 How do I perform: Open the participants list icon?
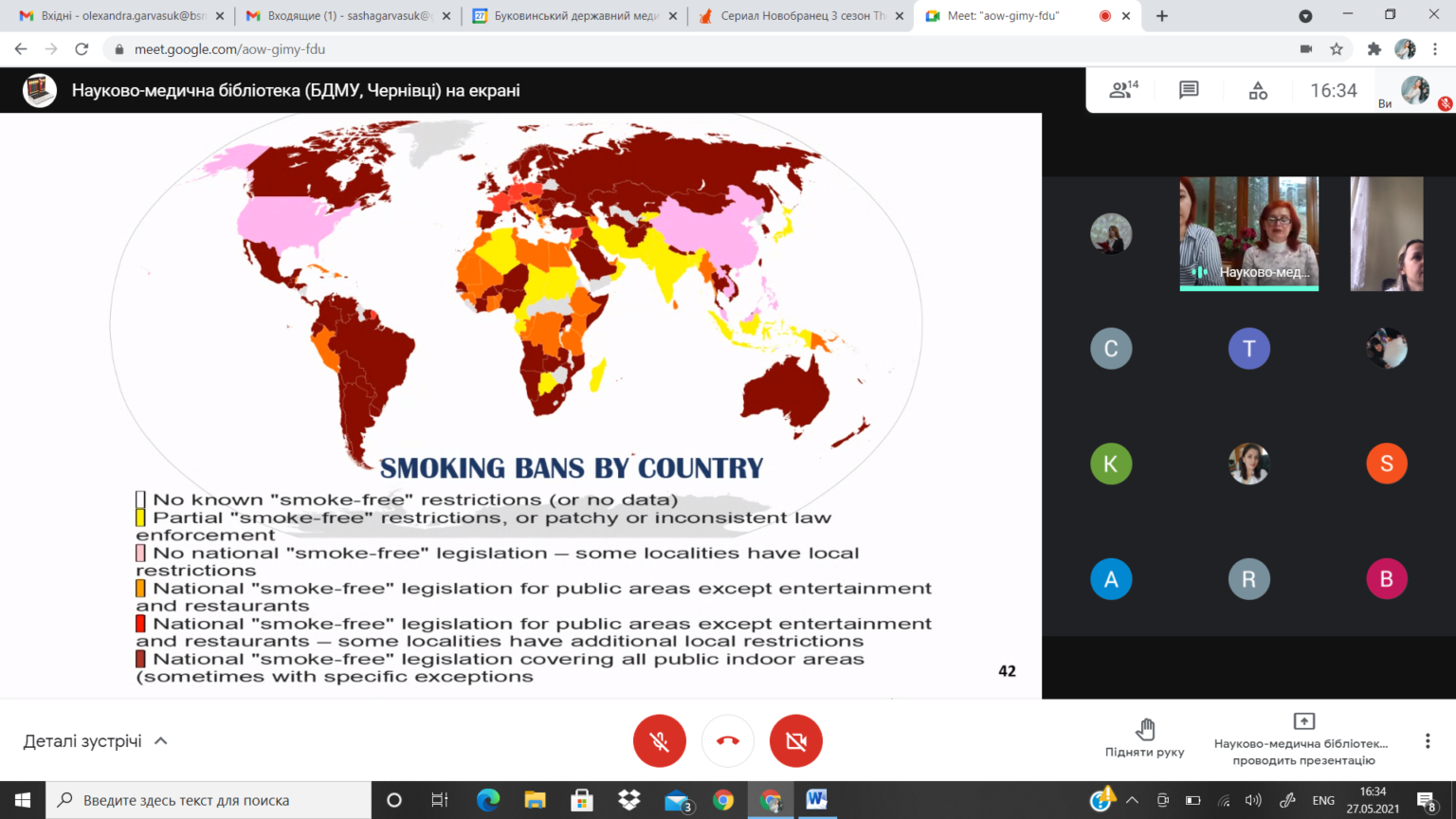tap(1123, 90)
